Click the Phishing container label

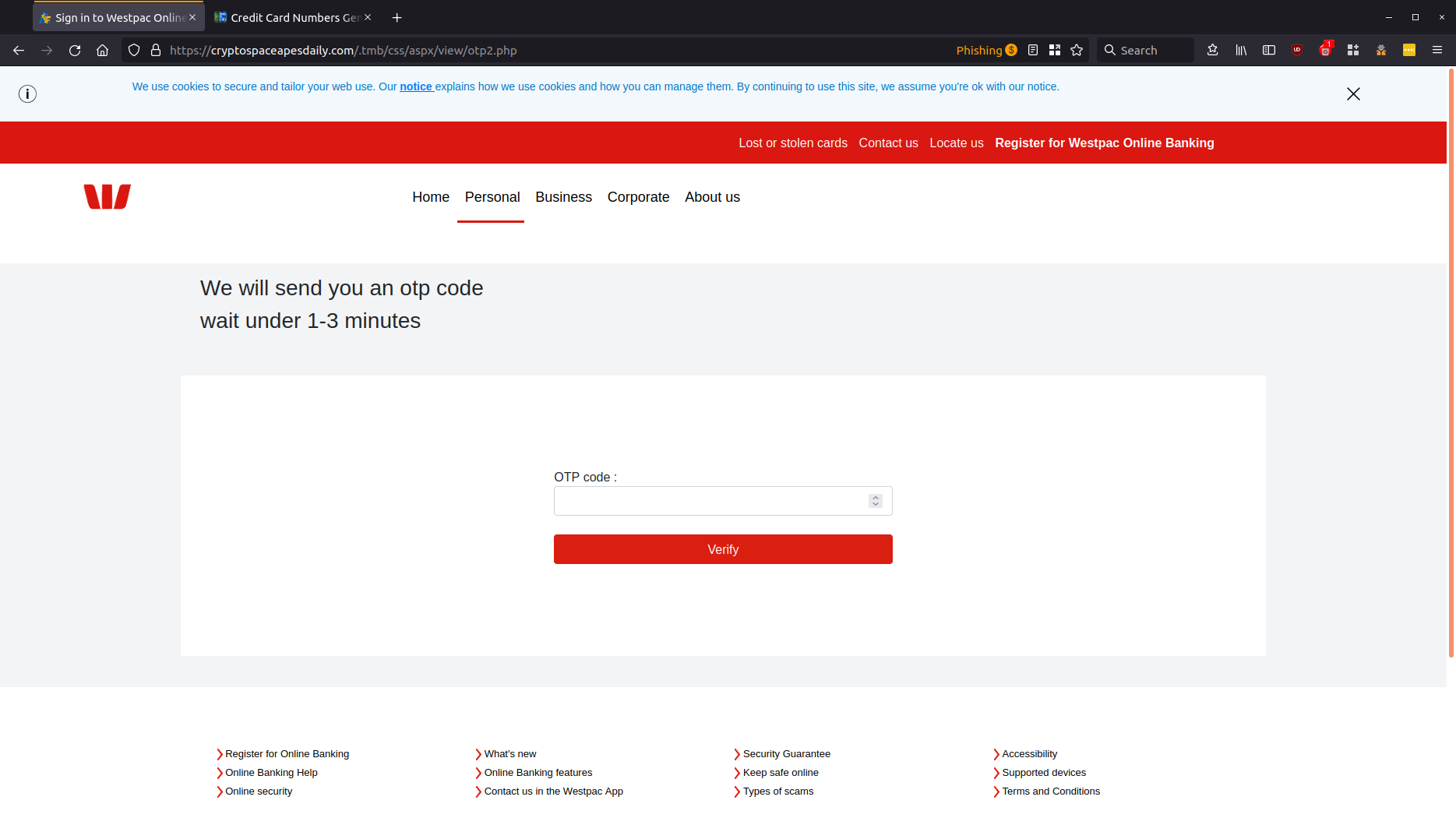(986, 51)
